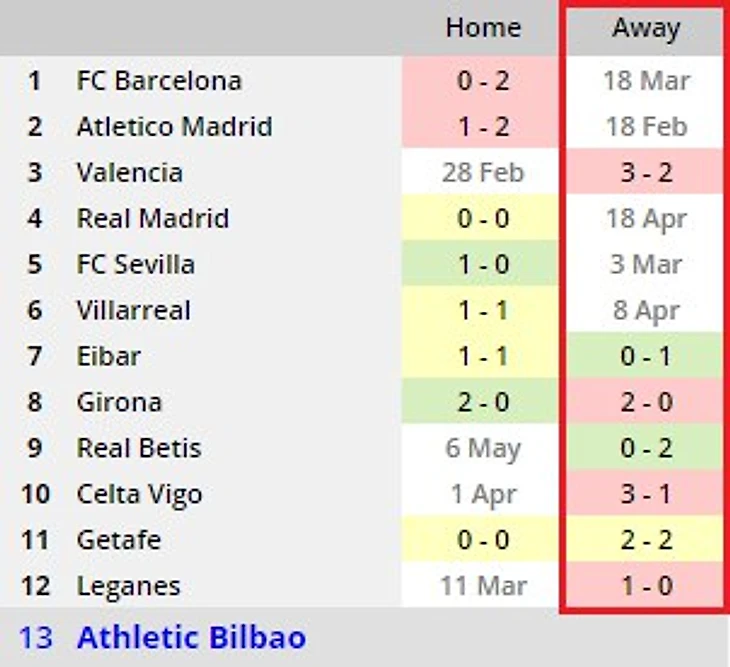Select Celta Vigo in the list
This screenshot has width=730, height=667.
click(x=139, y=495)
